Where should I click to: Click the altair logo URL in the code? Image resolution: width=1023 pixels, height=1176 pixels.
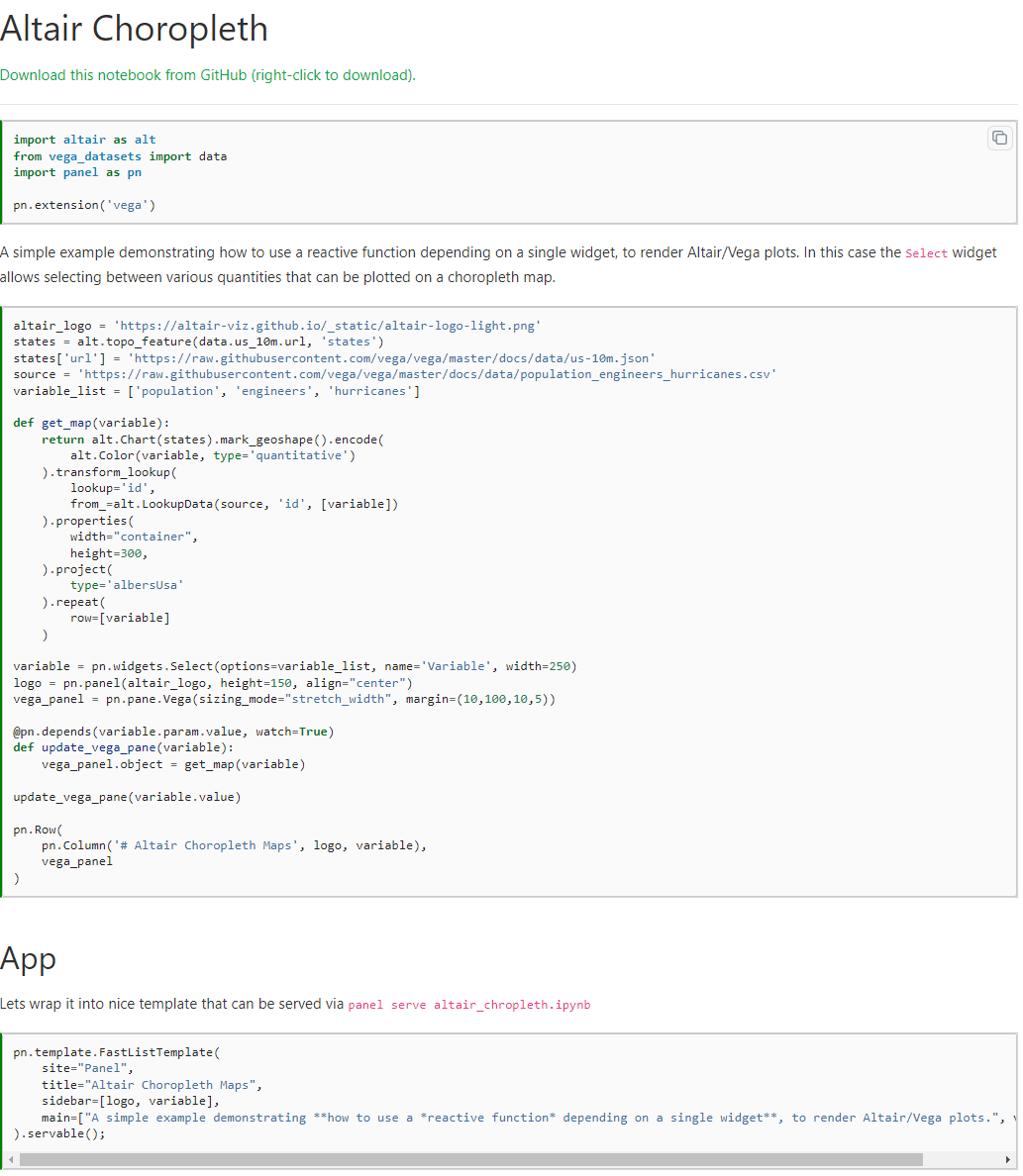point(327,325)
